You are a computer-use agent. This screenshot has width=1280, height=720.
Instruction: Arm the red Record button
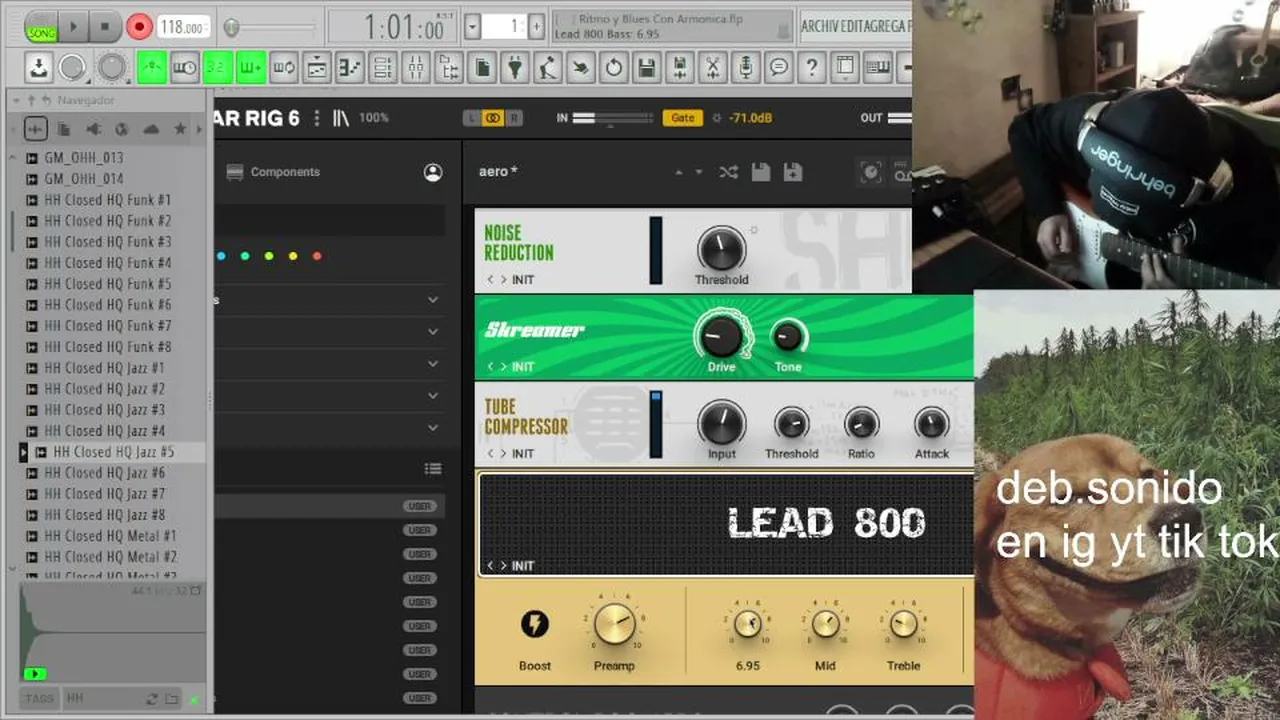click(139, 27)
